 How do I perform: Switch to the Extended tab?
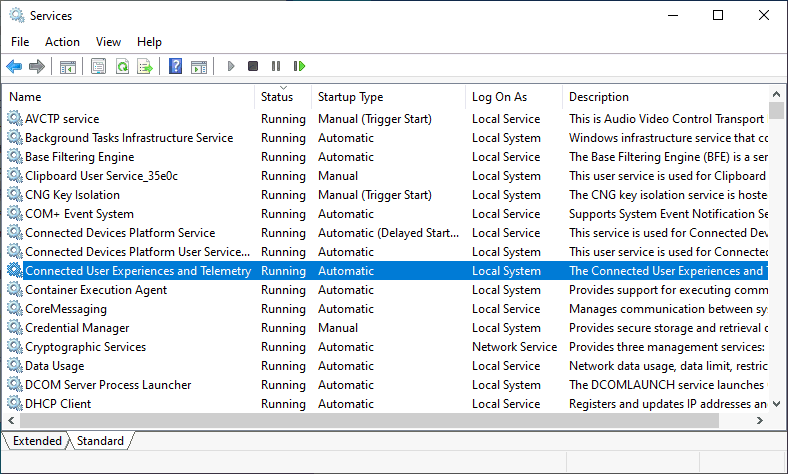37,441
